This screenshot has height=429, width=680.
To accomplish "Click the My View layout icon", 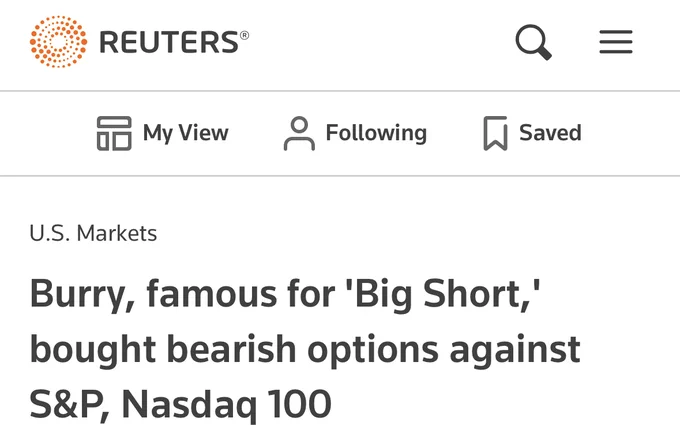I will [x=114, y=133].
